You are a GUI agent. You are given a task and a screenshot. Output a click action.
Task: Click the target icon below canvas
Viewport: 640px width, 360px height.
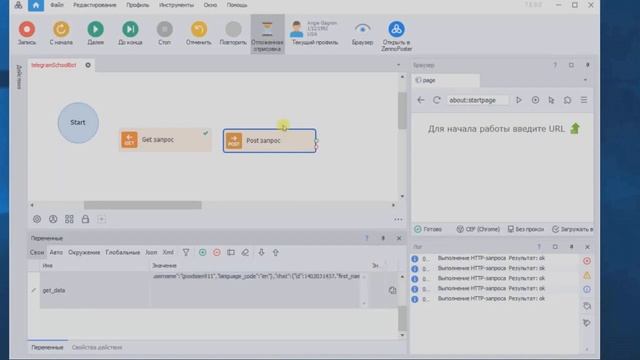click(x=37, y=219)
